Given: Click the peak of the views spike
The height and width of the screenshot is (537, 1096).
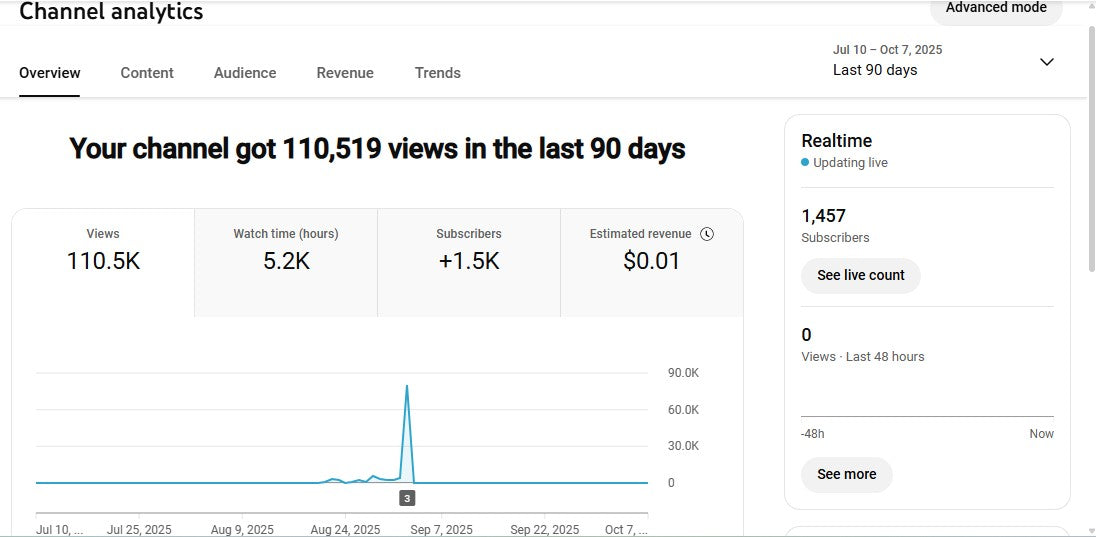Looking at the screenshot, I should point(407,386).
